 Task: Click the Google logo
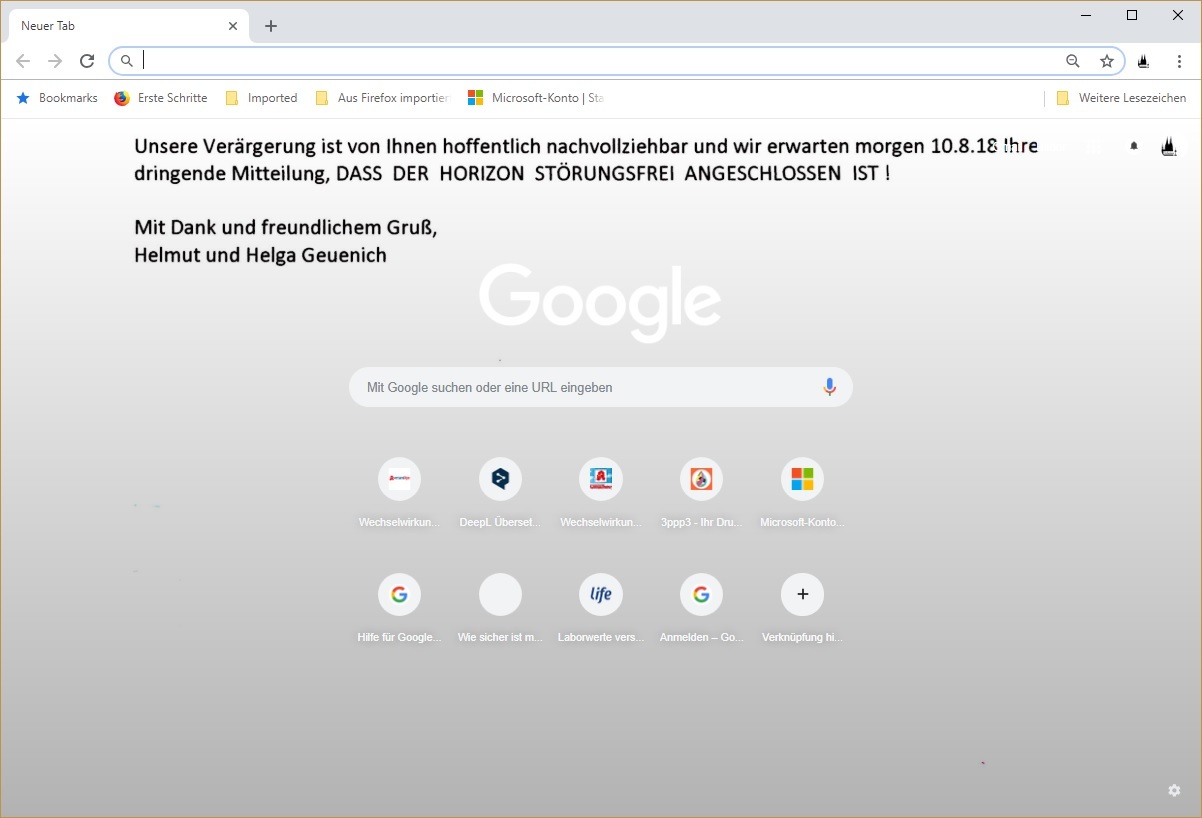[x=600, y=302]
